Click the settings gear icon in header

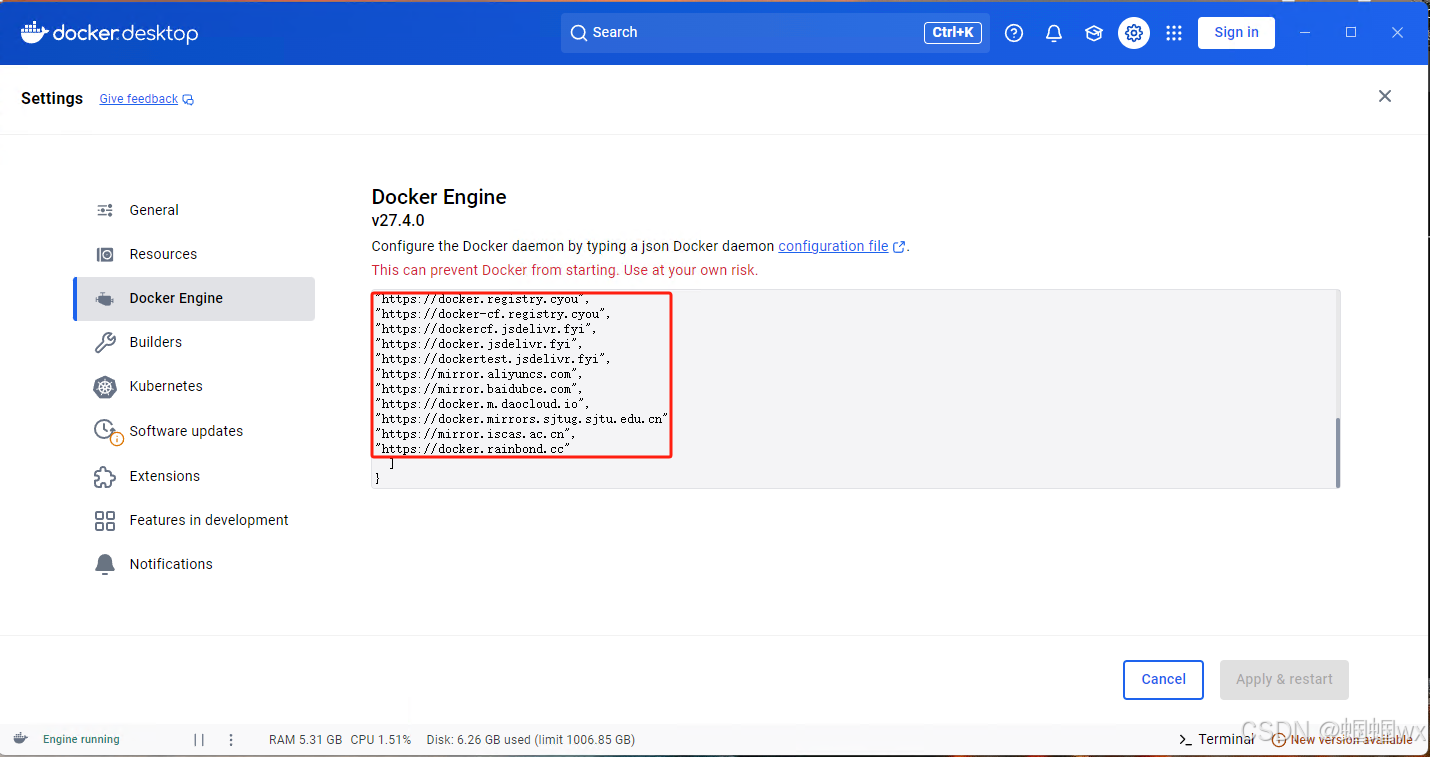coord(1134,33)
